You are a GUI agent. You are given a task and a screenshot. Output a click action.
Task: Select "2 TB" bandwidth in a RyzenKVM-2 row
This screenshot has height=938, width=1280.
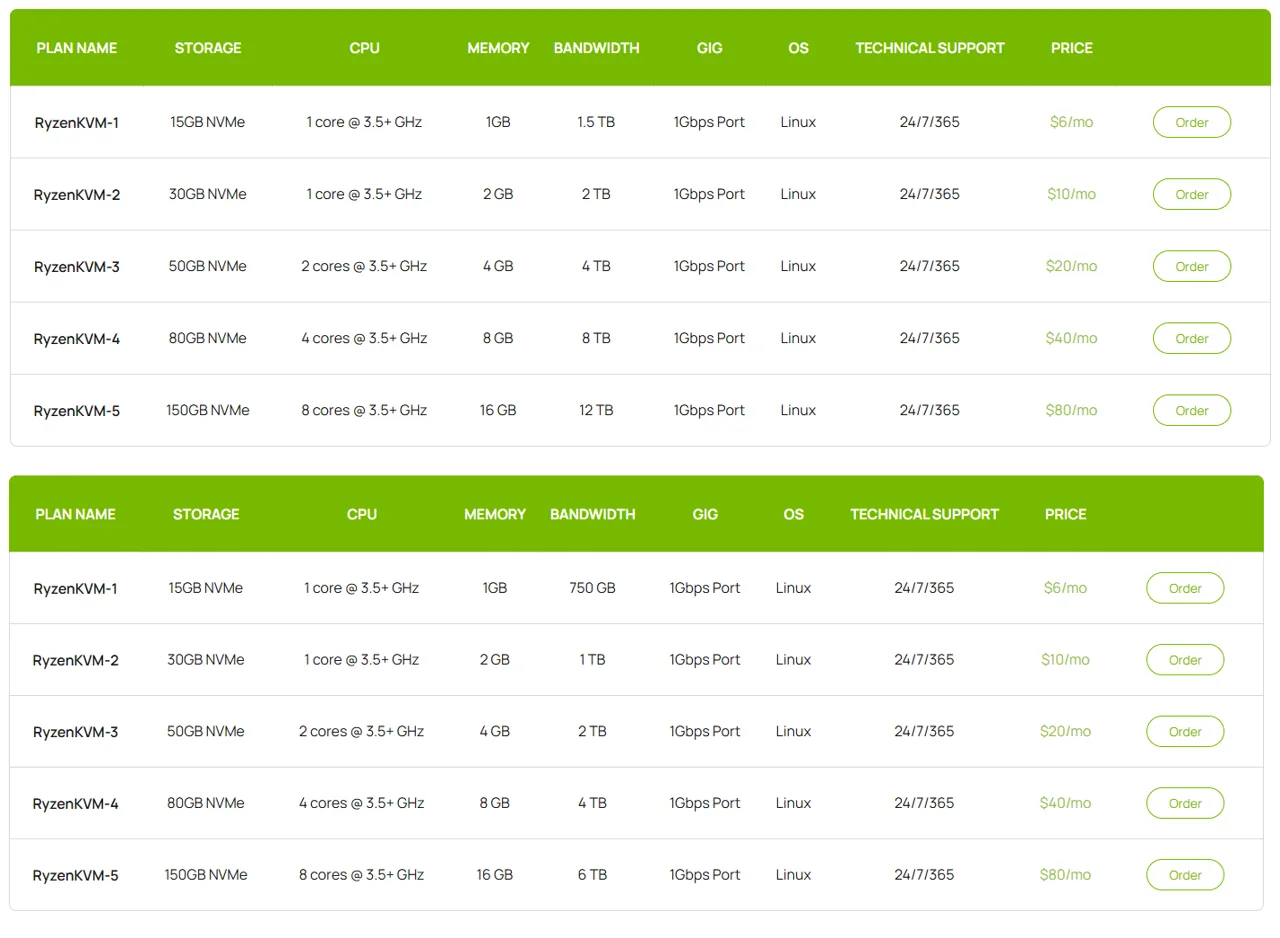point(596,194)
